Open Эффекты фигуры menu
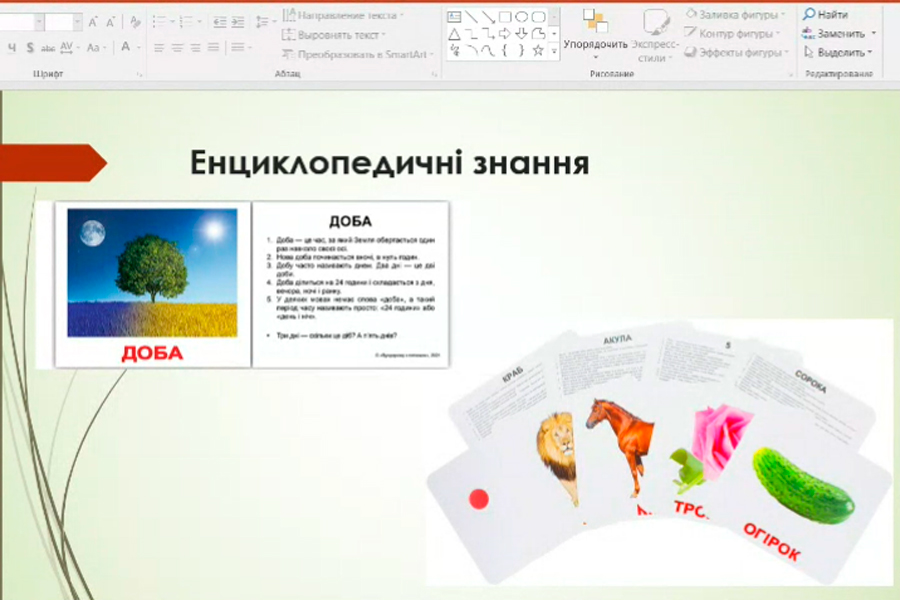Screen dimensions: 900x600 pos(737,53)
